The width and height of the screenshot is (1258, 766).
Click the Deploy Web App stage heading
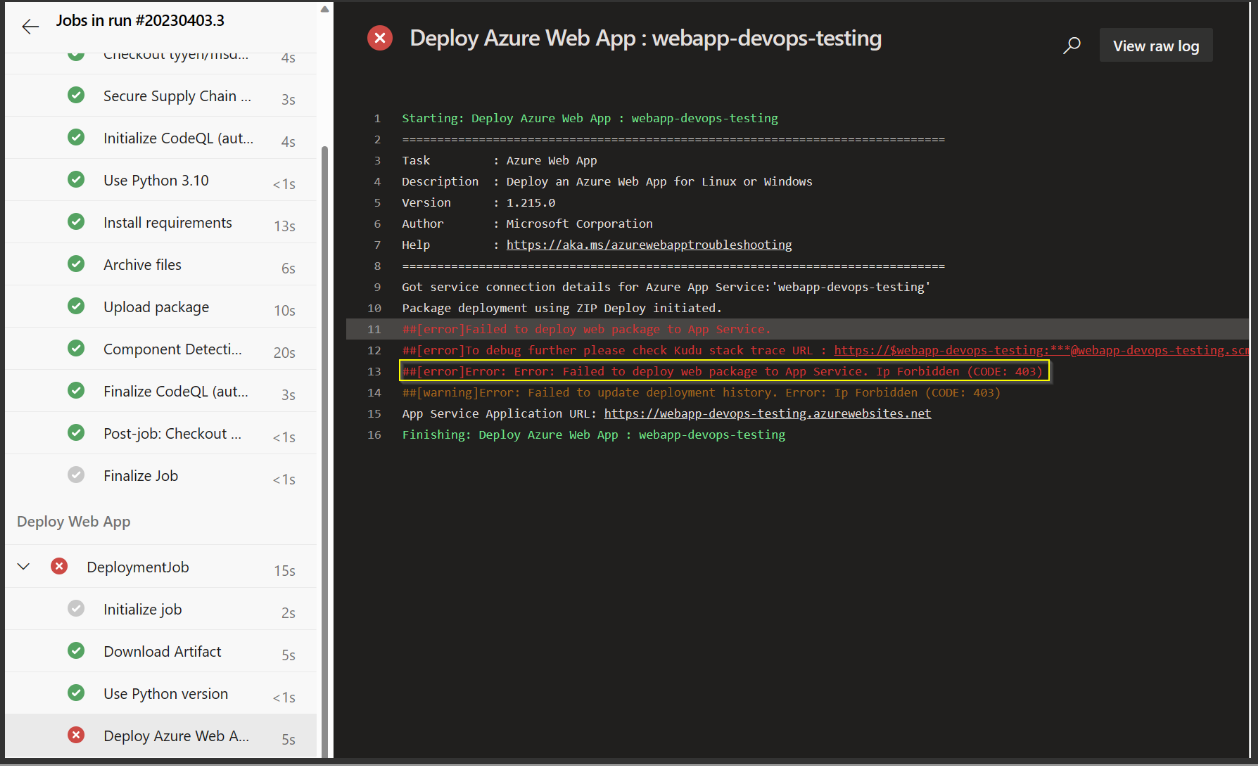[74, 521]
